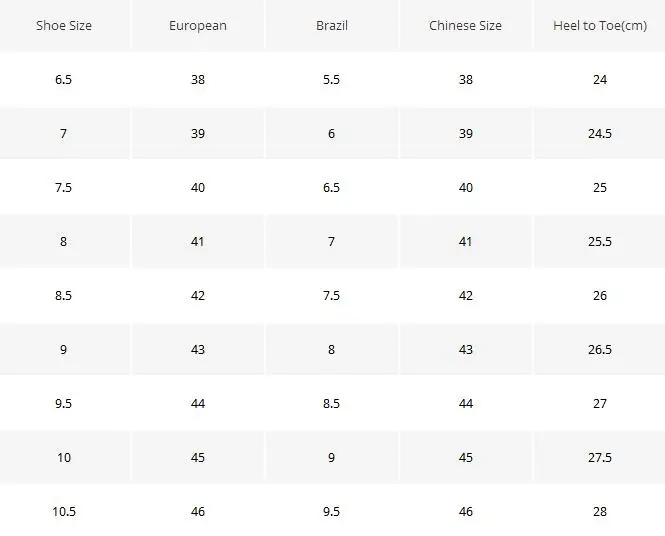Screen dimensions: 665x536
Task: Click shoe size 10.5 in first column
Action: [x=64, y=511]
